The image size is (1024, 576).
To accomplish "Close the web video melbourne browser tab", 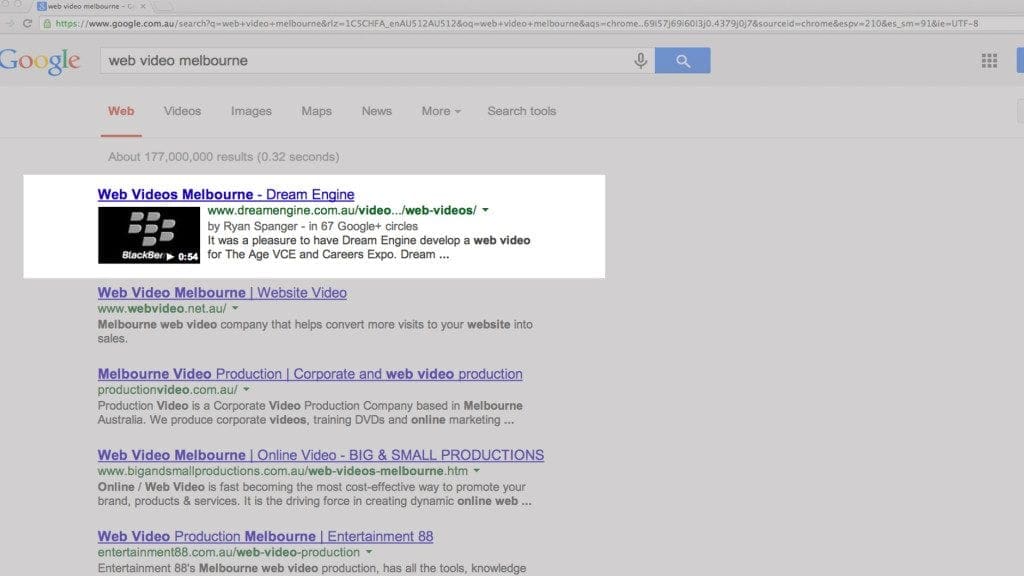I will click(143, 6).
